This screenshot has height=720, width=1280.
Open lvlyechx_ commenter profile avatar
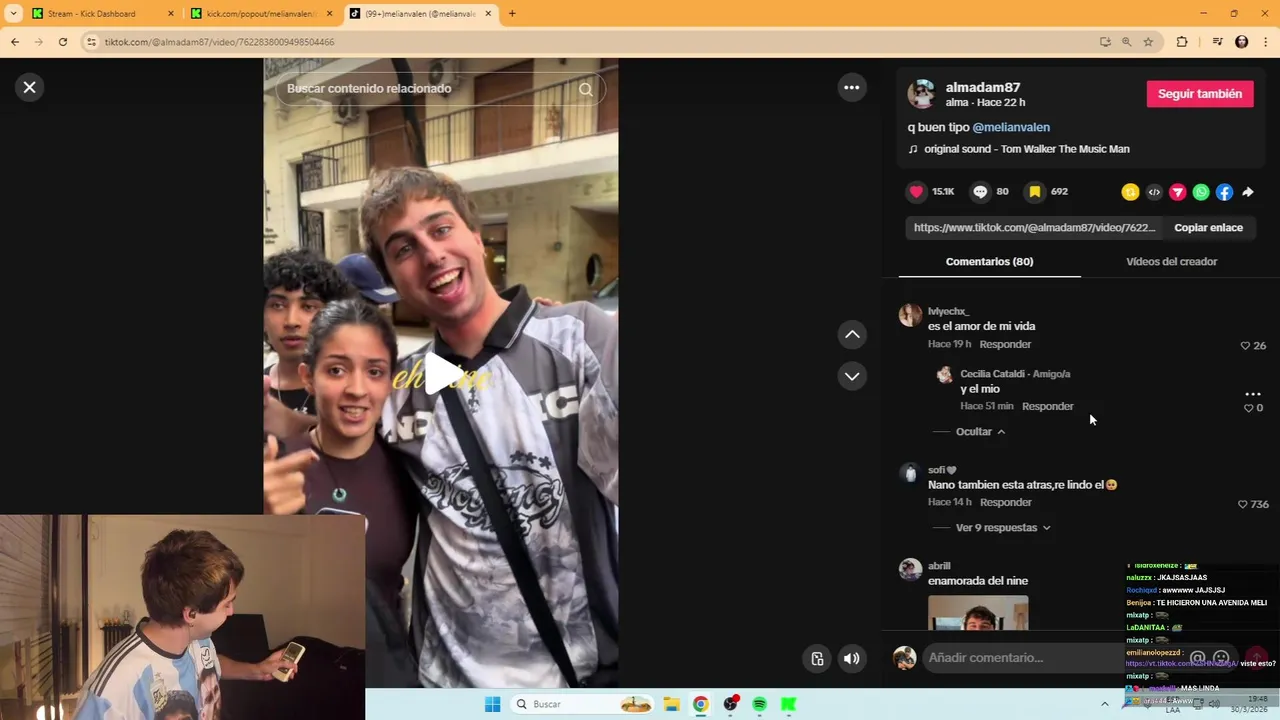pos(910,315)
